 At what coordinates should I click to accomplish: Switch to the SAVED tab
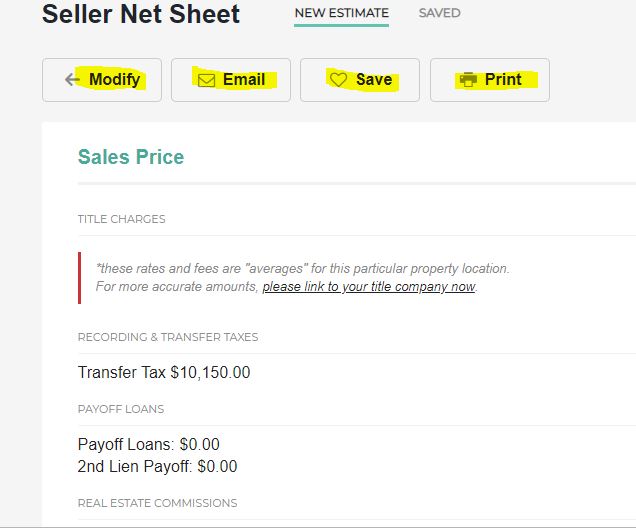click(x=439, y=13)
